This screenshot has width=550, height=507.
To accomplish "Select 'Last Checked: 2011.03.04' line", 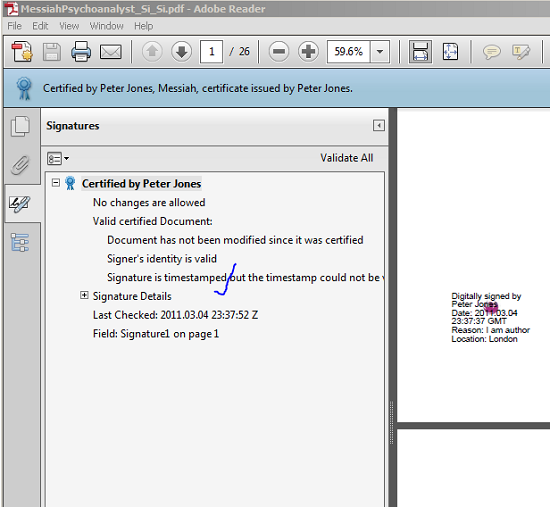I will [x=175, y=315].
